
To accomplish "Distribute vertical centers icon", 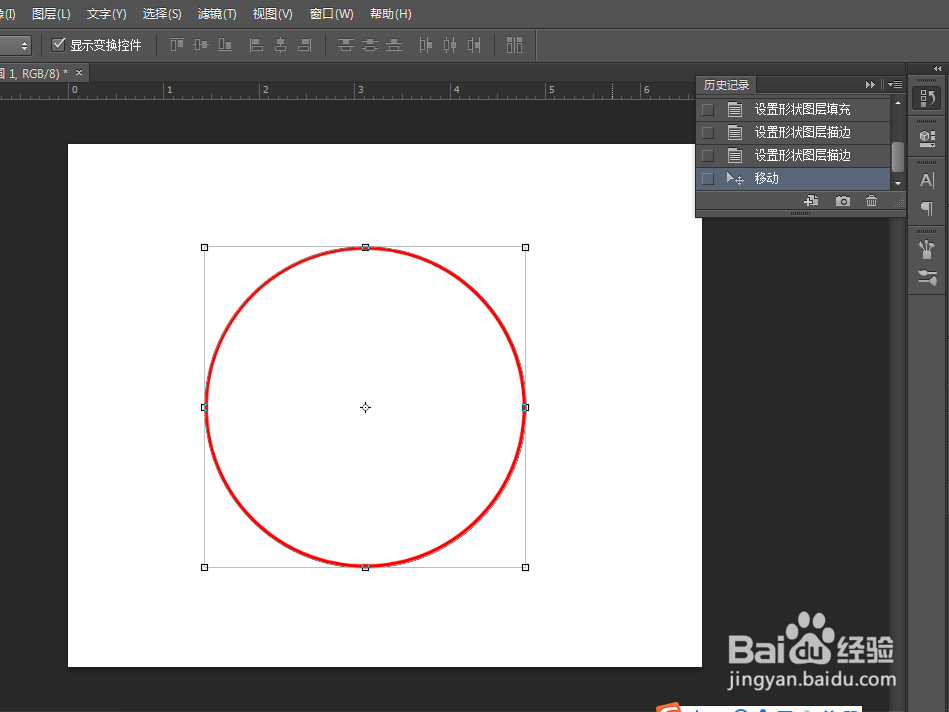I will (x=370, y=45).
